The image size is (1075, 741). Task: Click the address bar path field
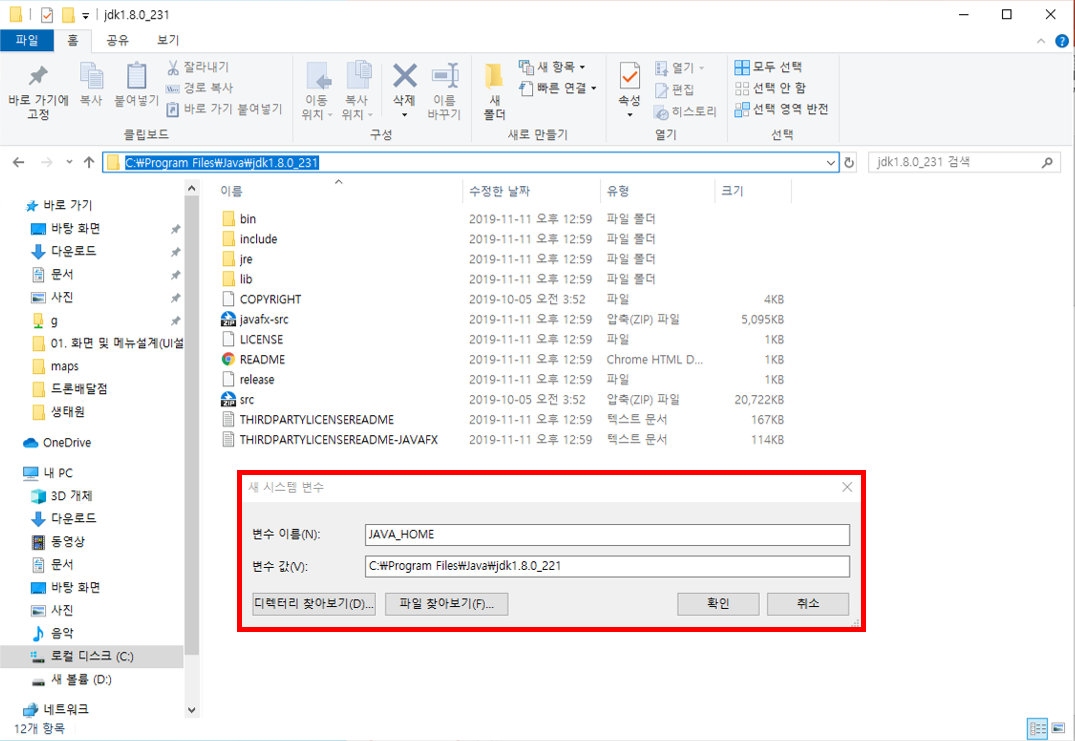[470, 162]
